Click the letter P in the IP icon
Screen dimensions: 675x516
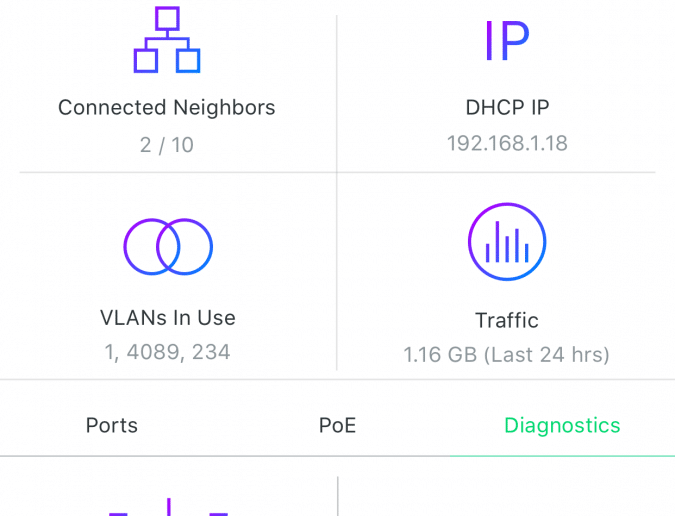coord(515,41)
